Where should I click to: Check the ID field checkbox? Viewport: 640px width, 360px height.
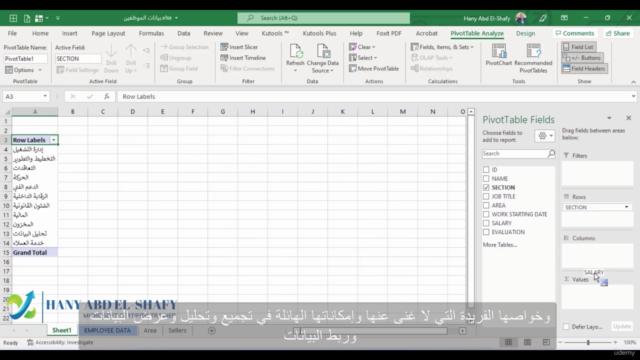click(486, 169)
